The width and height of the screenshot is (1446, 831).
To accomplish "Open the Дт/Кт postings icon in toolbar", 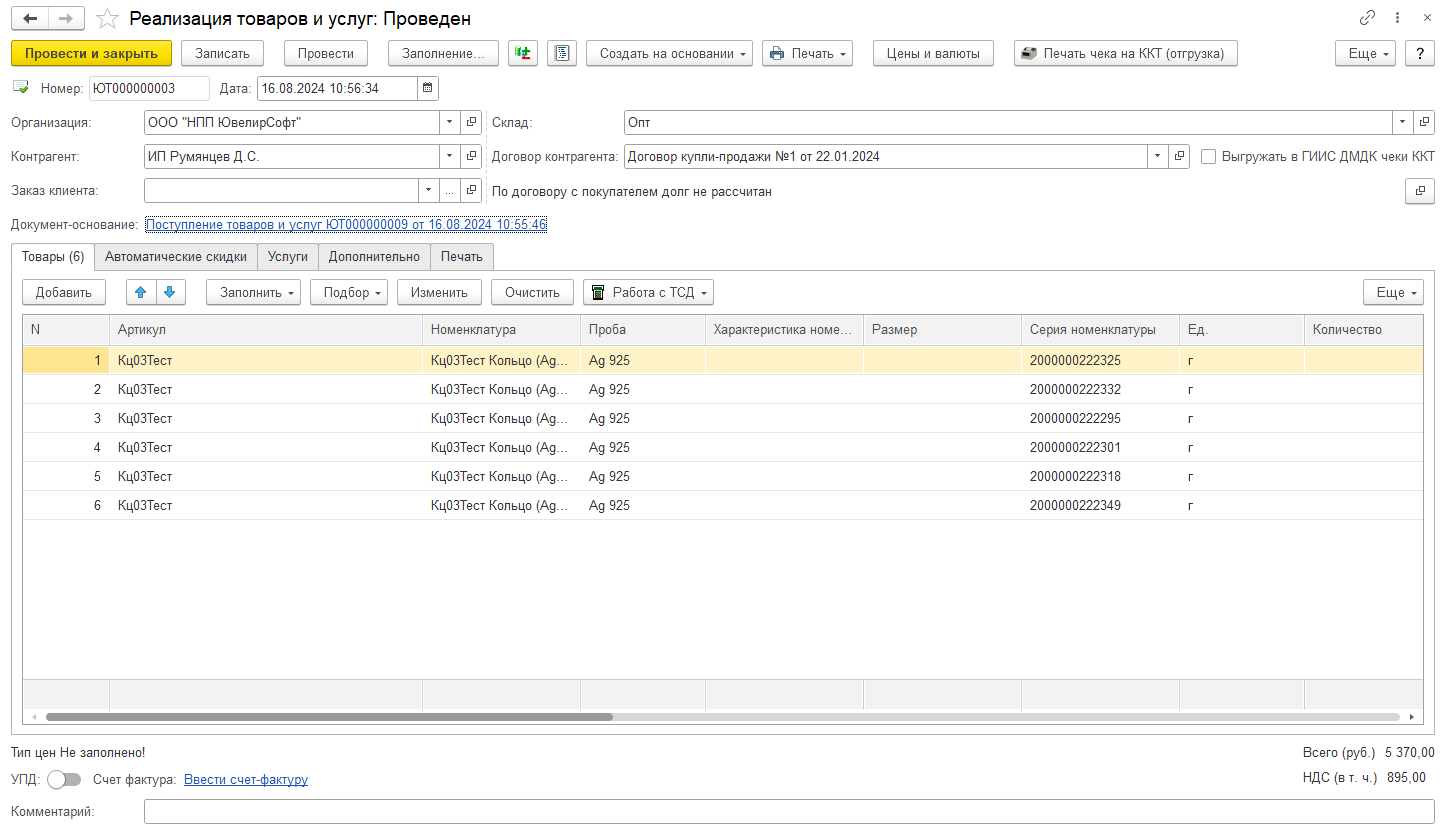I will point(523,54).
